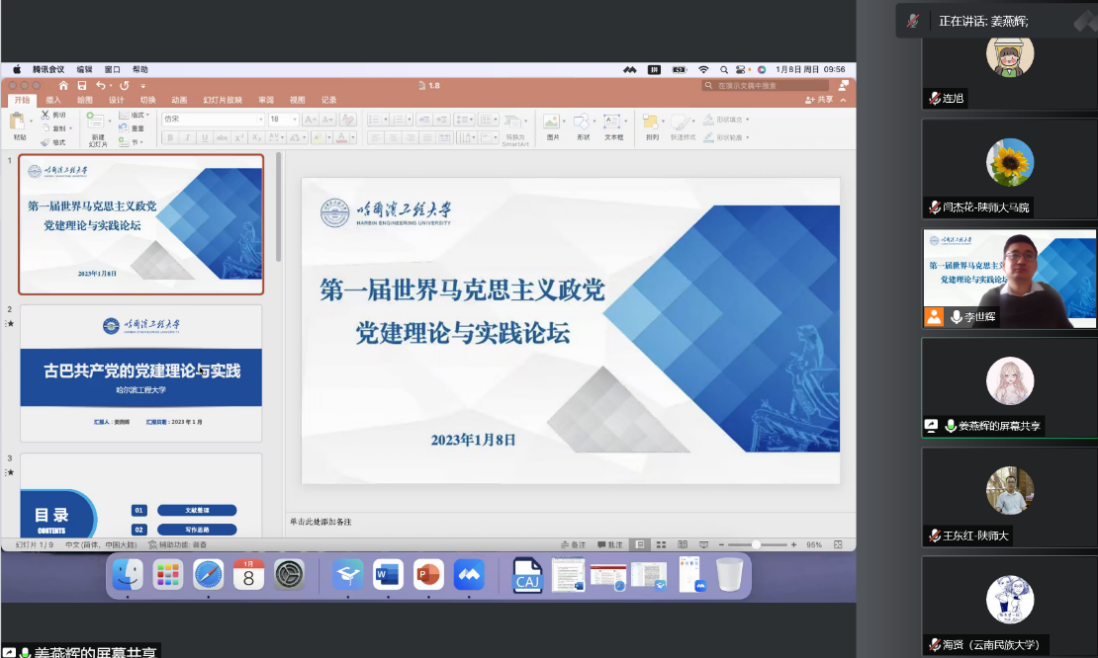Switch to the 插入 ribbon tab
The width and height of the screenshot is (1098, 658).
coord(53,100)
